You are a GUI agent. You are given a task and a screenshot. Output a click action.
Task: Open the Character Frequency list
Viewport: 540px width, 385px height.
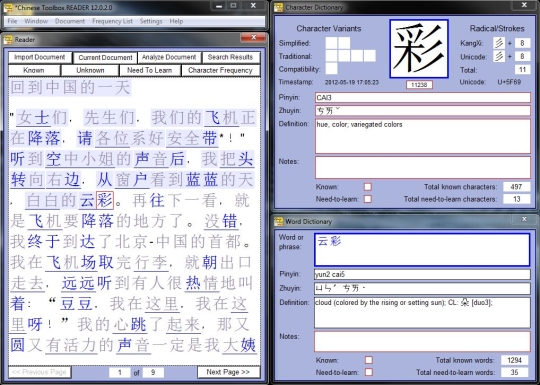point(220,70)
